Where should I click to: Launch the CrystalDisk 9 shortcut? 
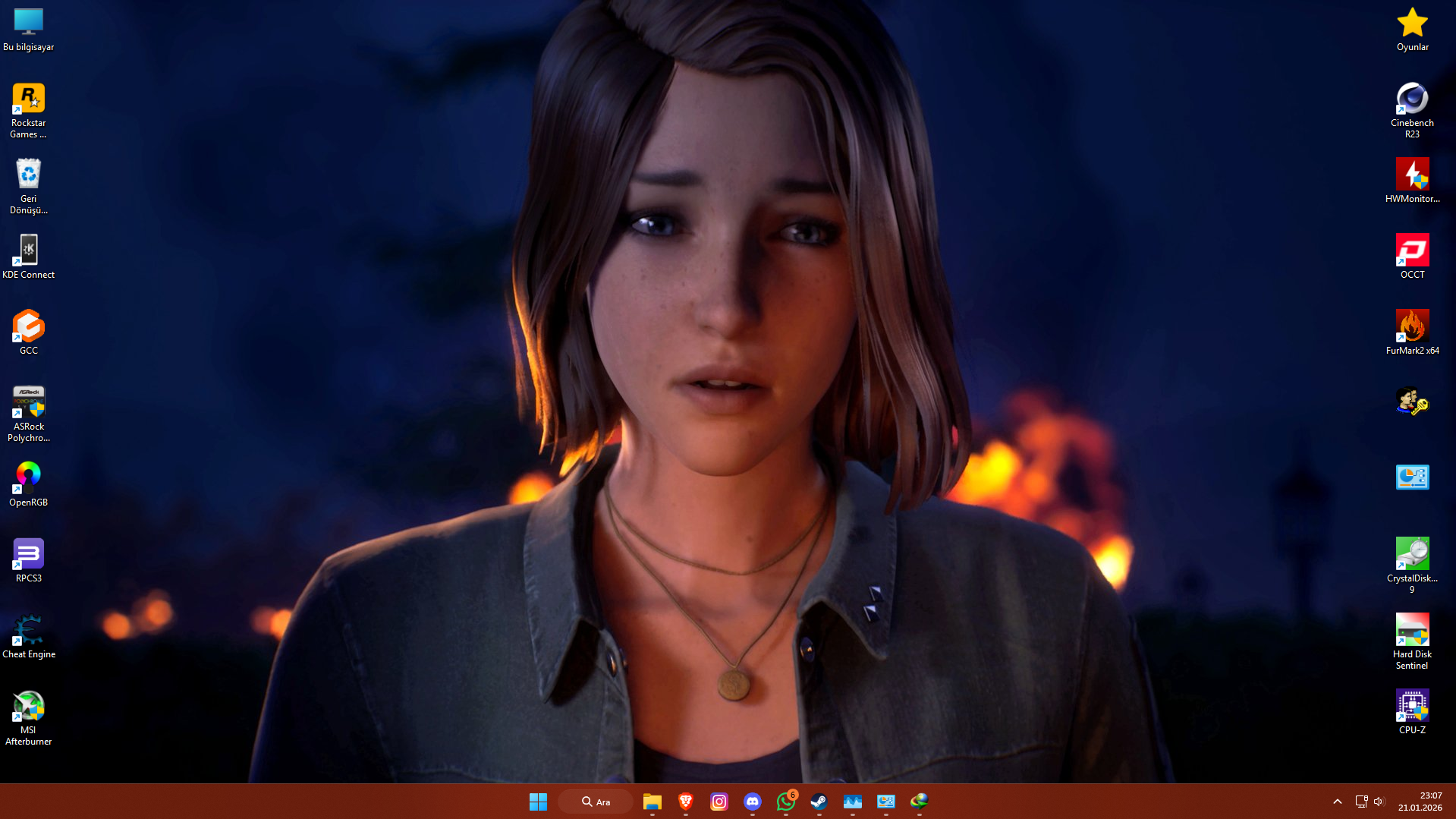click(x=1412, y=566)
